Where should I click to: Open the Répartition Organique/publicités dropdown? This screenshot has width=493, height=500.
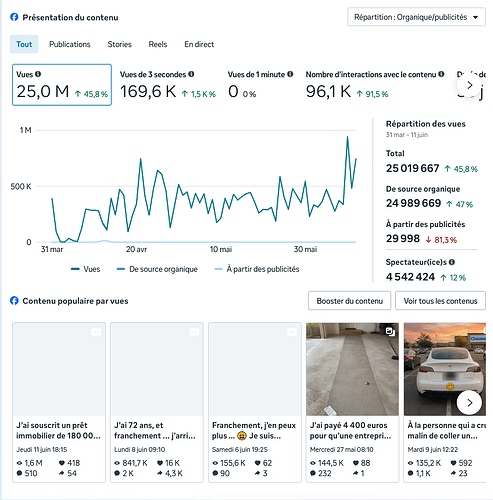click(x=416, y=17)
